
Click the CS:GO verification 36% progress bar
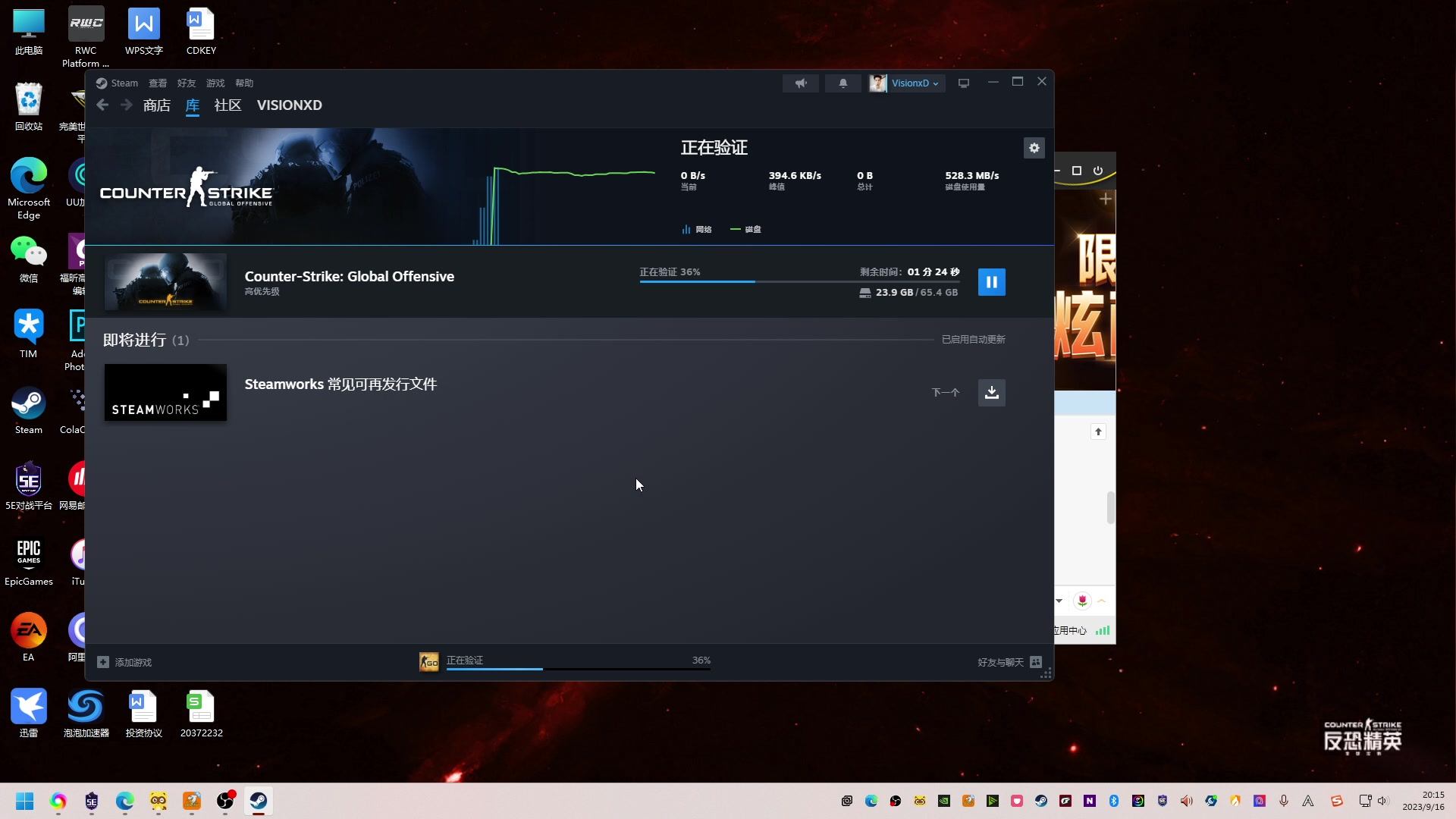pyautogui.click(x=799, y=281)
